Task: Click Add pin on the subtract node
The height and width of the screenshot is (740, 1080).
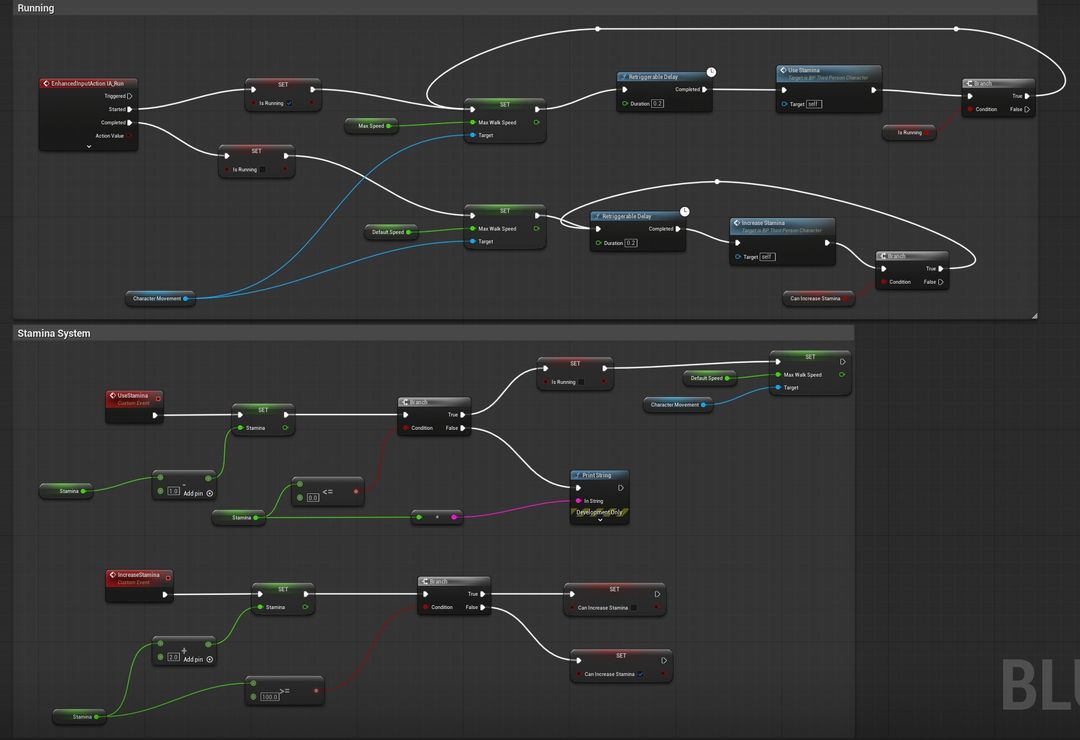Action: (209, 492)
